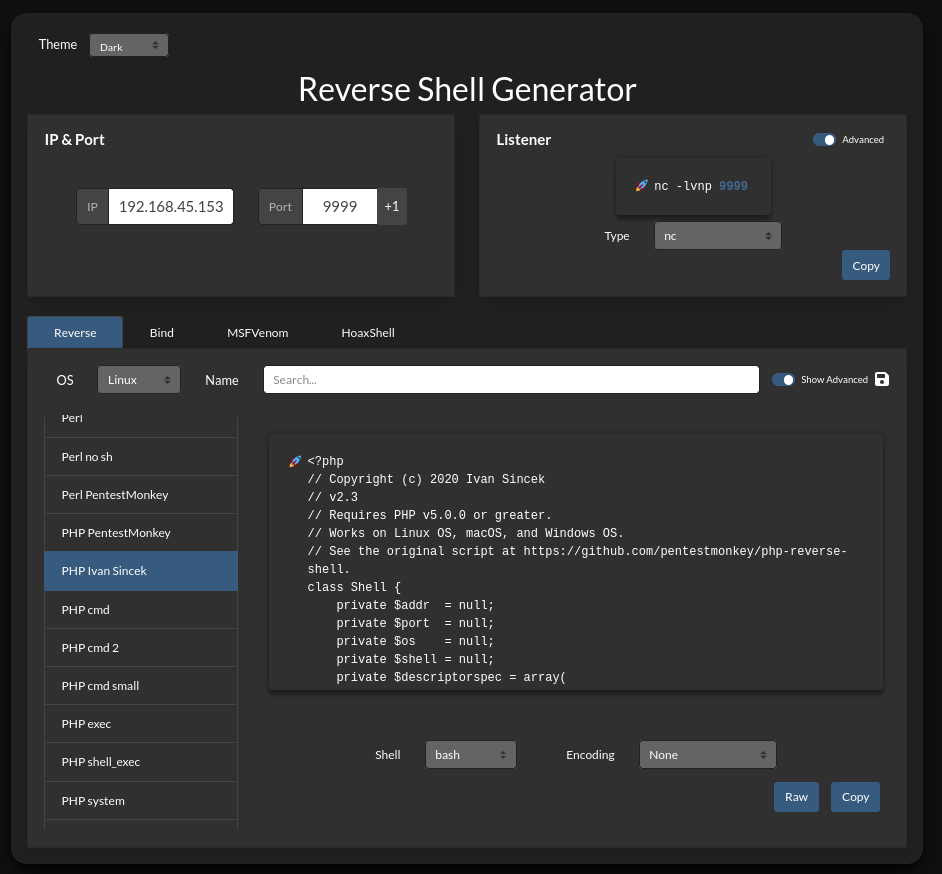Copy the PHP reverse shell payload
The width and height of the screenshot is (942, 874).
855,797
